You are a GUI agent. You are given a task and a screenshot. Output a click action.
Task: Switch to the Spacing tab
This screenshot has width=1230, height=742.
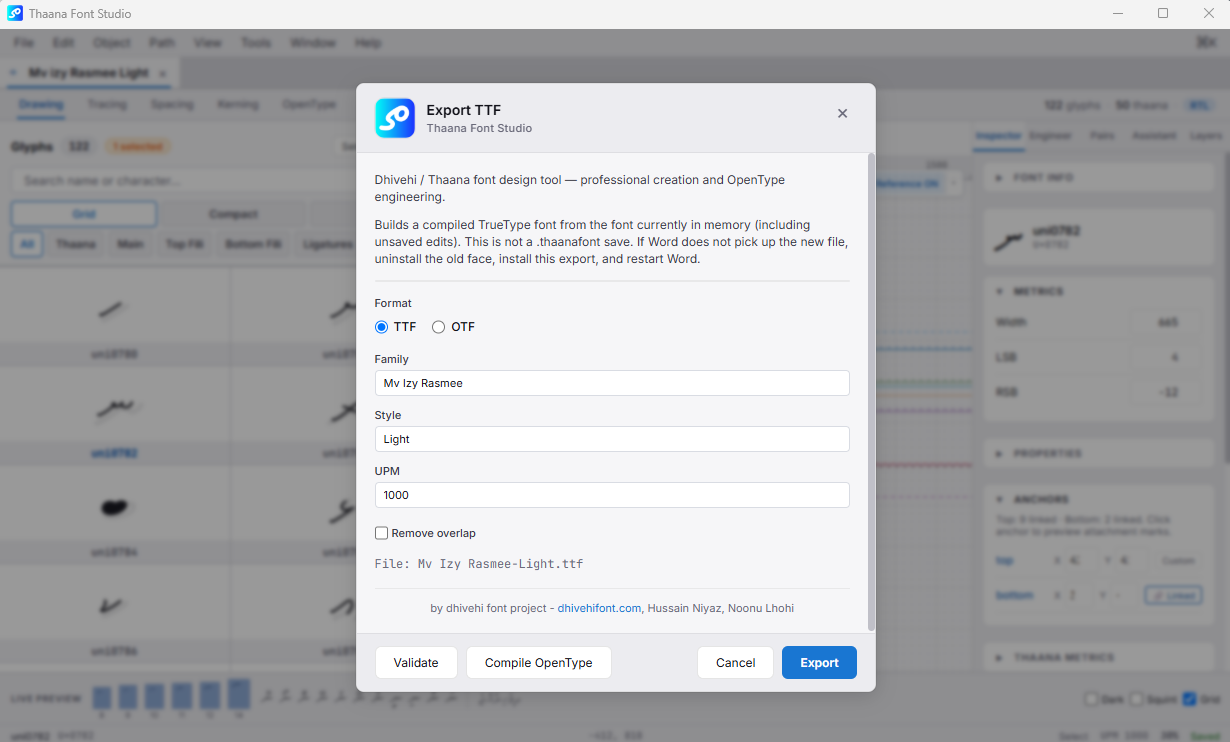click(172, 104)
